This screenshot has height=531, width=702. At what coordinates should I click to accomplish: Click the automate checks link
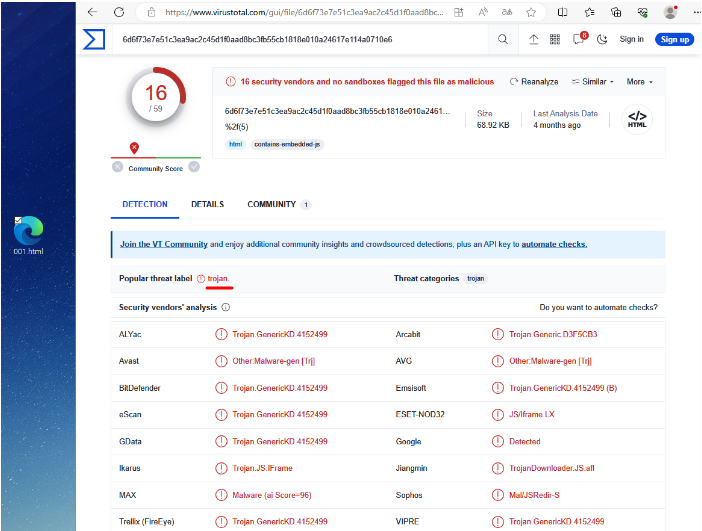click(554, 244)
